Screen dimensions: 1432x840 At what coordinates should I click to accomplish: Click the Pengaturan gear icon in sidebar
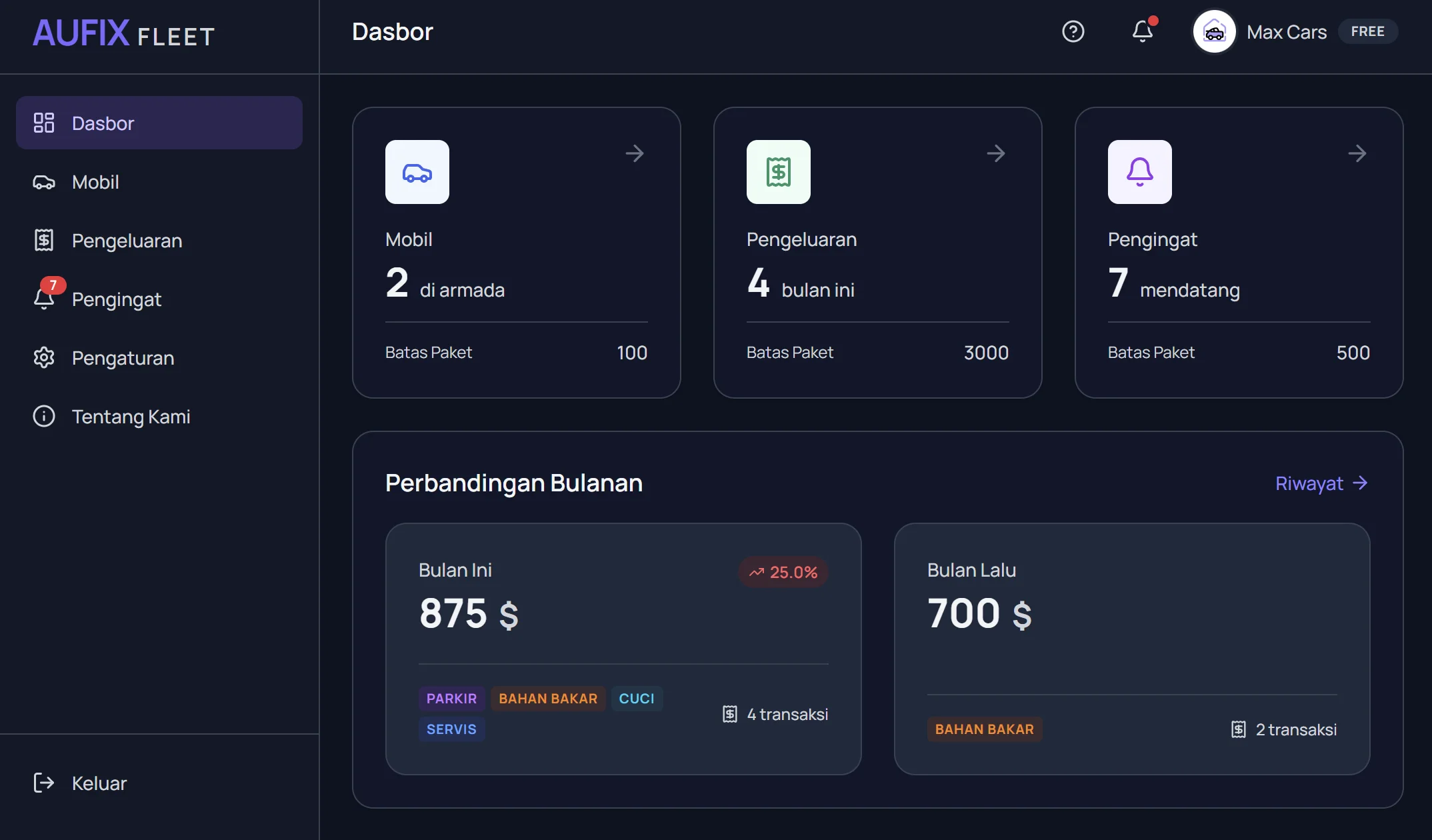click(x=44, y=357)
